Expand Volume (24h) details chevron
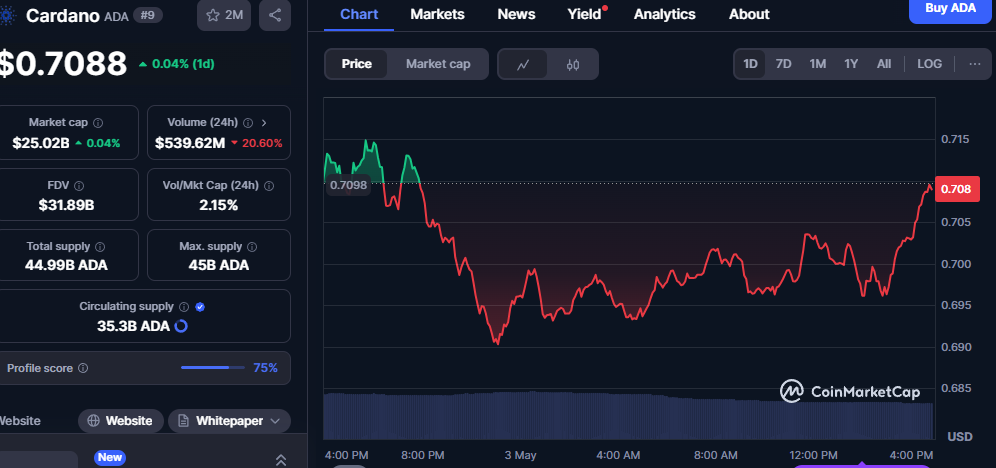 point(264,123)
